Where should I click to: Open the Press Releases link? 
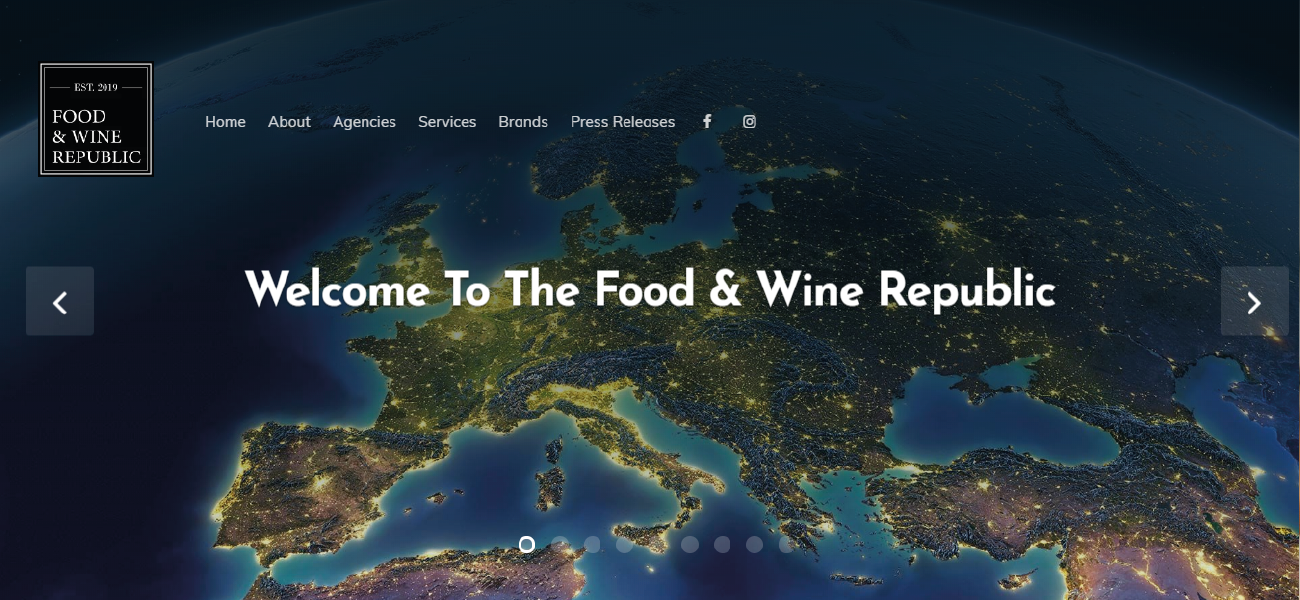click(x=623, y=121)
